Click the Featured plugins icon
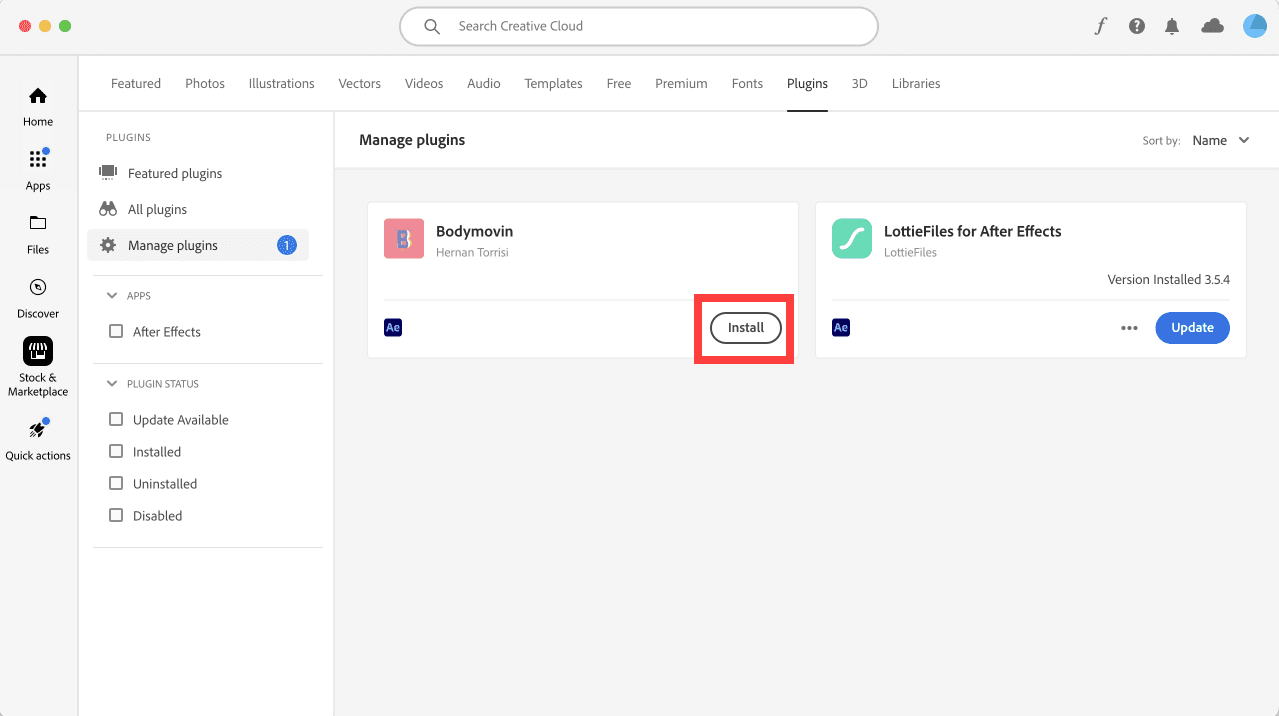1279x716 pixels. [x=108, y=173]
